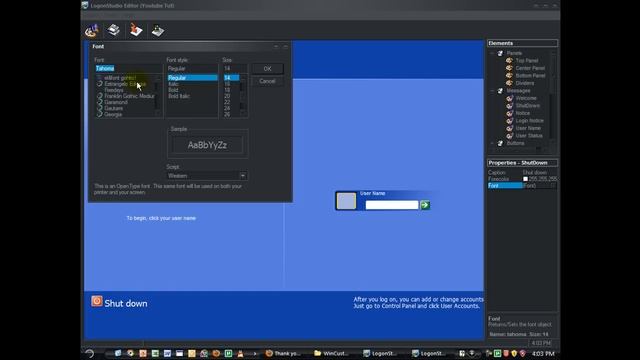Click the fourth toolbar icon
This screenshot has height=360, width=640.
coord(158,30)
